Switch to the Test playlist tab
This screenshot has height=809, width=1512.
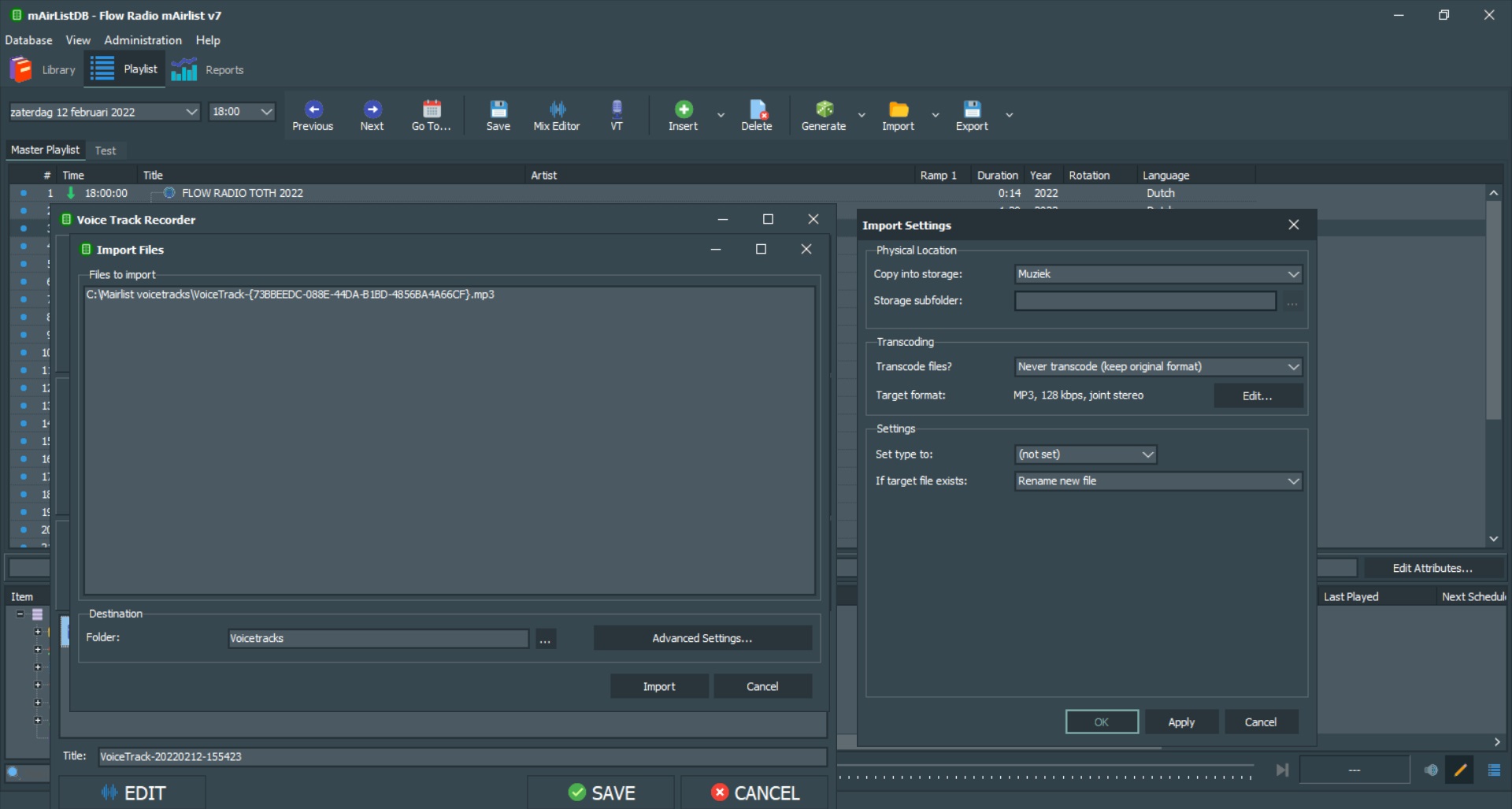[x=106, y=150]
